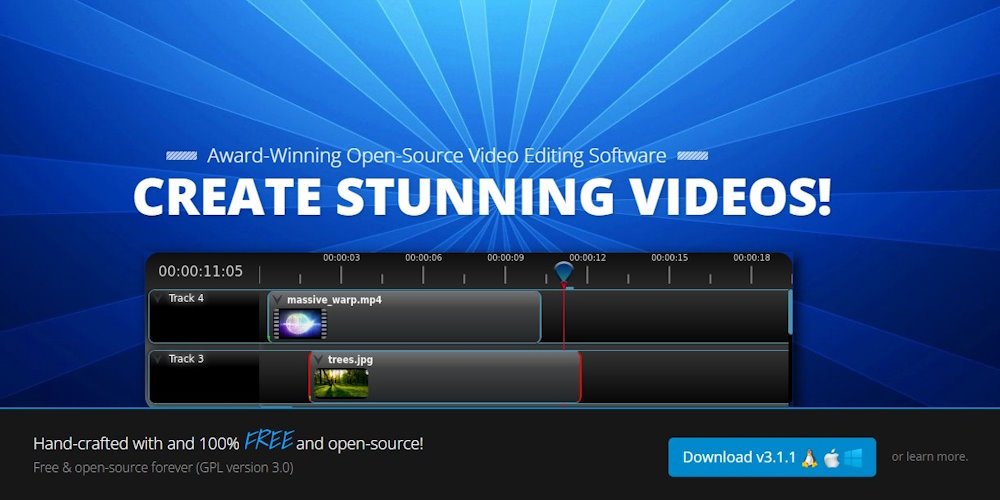Click the 00:00:11:05 timecode display
Screen dimensions: 1000x500
[x=201, y=271]
